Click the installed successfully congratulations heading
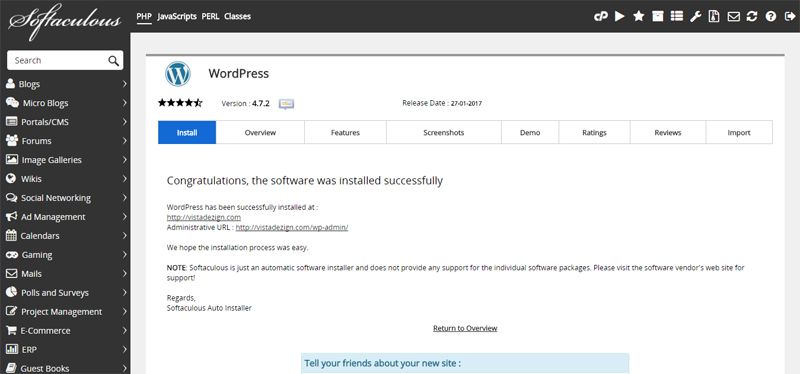Screen dimensions: 800x374 click(305, 181)
